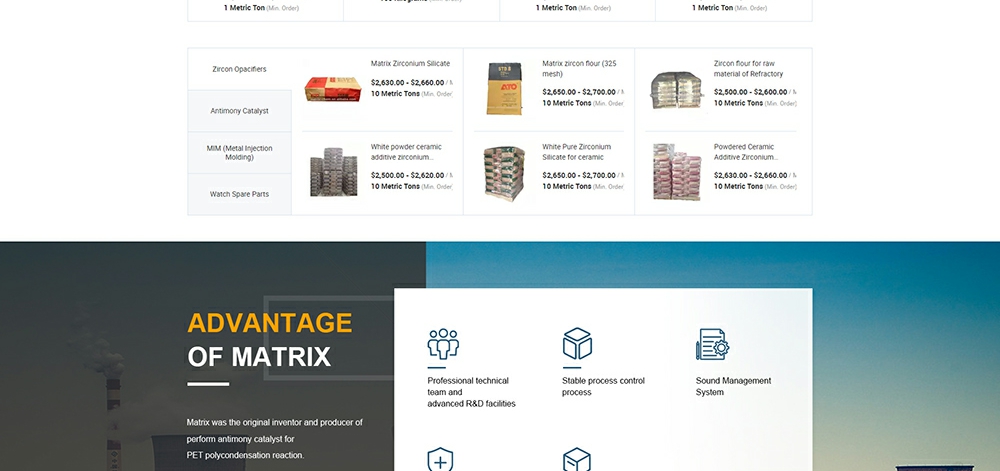Click the stable process control cube icon
This screenshot has width=1000, height=471.
click(577, 344)
